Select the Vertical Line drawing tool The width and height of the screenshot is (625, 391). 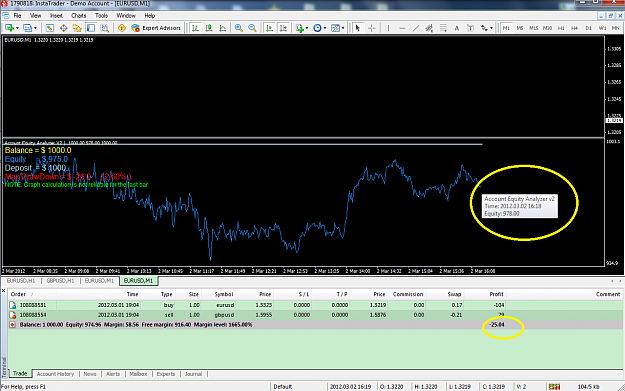click(388, 28)
